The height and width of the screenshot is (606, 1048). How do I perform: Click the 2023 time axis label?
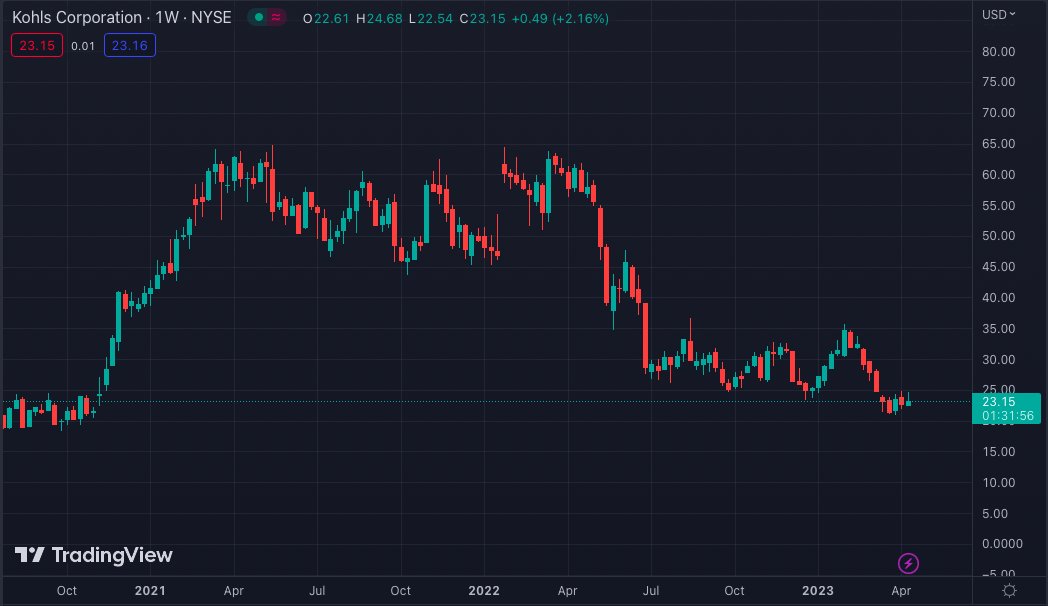[817, 591]
